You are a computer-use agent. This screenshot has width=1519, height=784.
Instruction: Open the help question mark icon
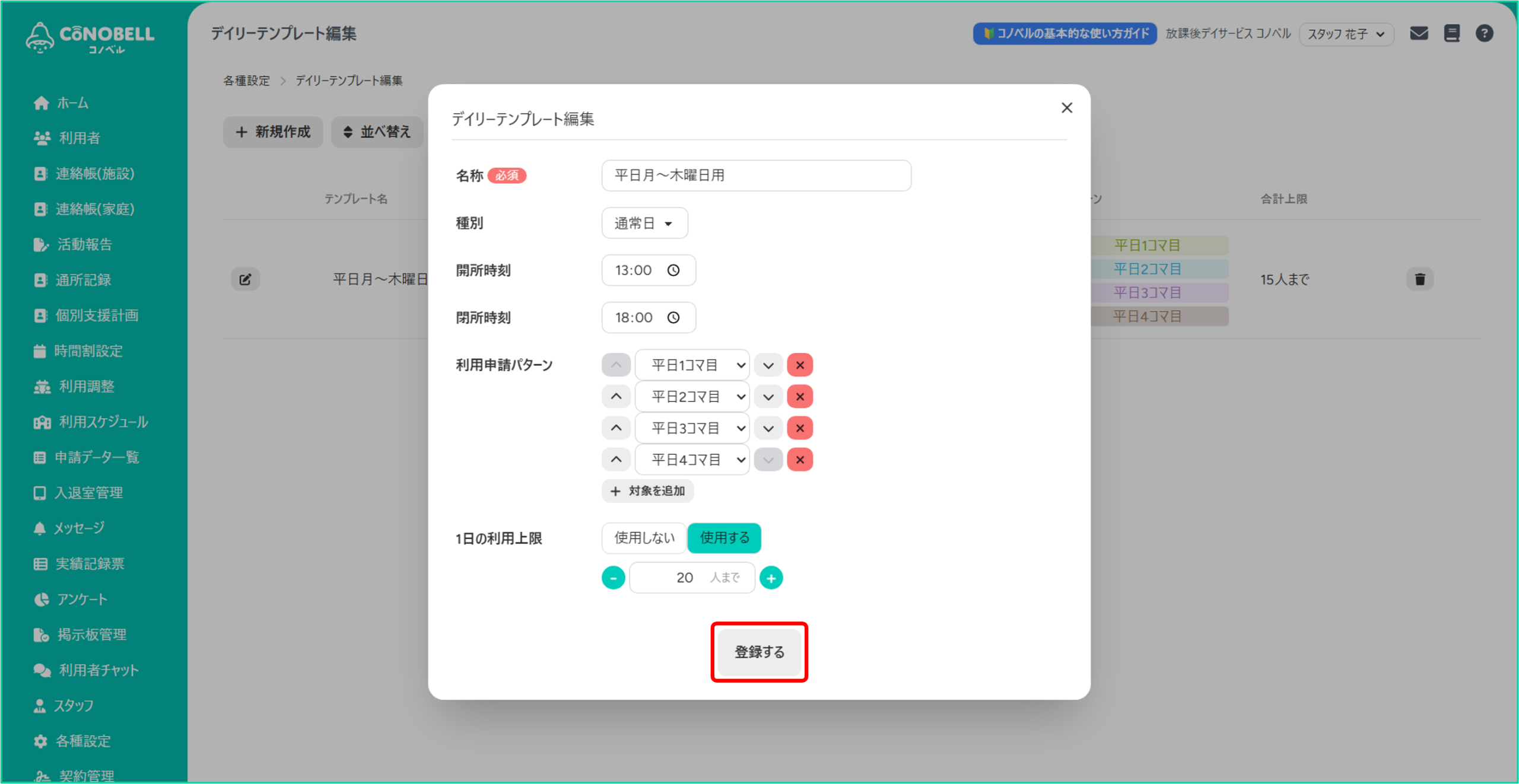point(1484,33)
